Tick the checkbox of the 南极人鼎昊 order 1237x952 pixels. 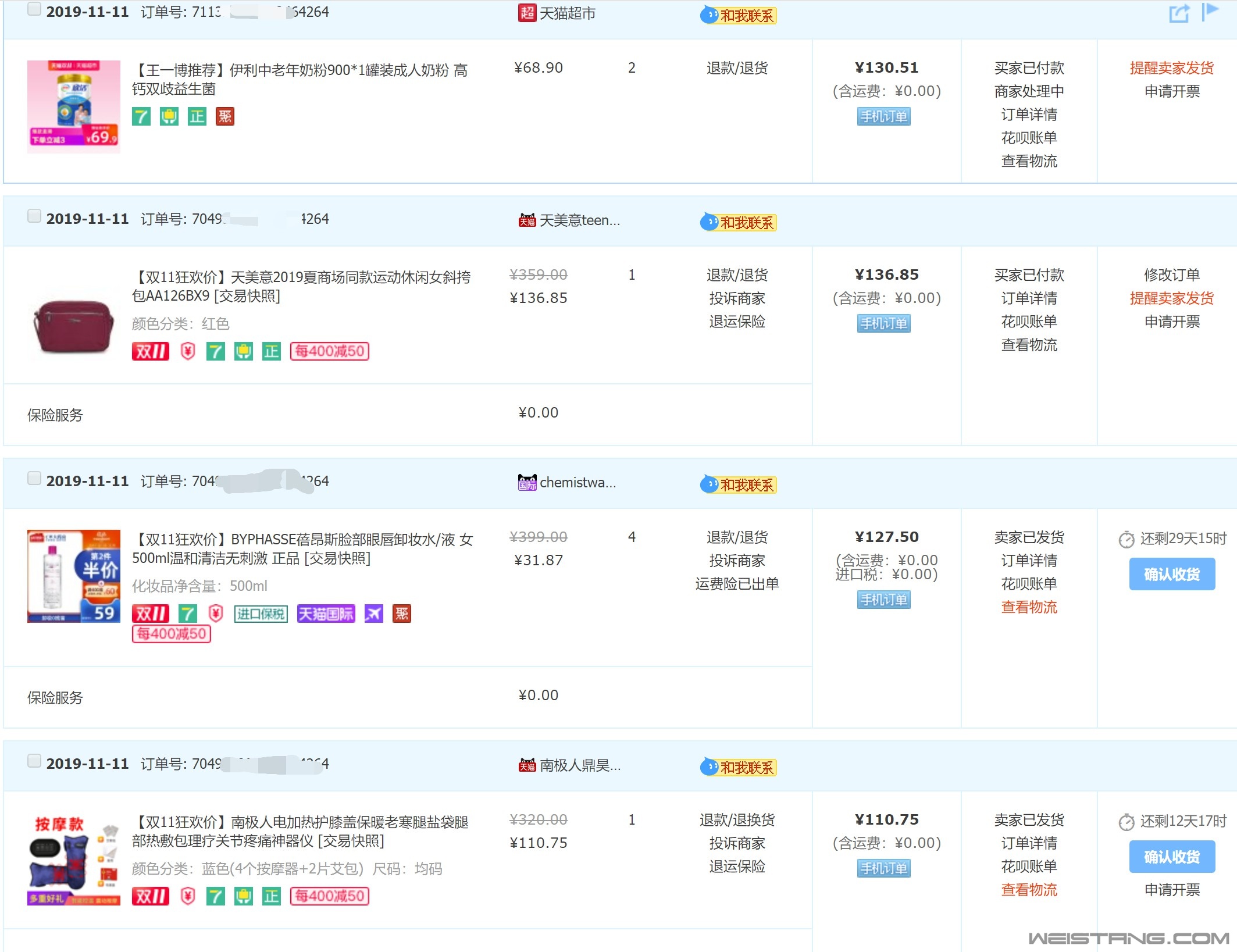pos(34,761)
